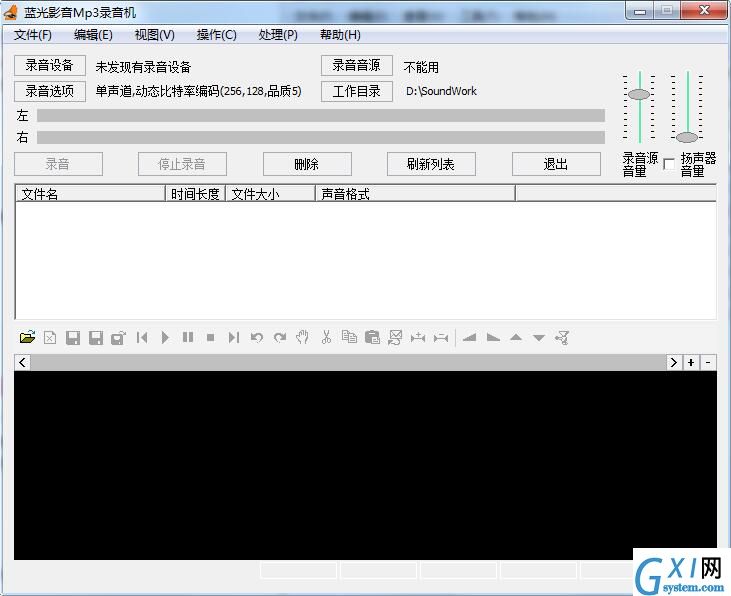
Task: Open the 编辑(E) menu
Action: (93, 35)
